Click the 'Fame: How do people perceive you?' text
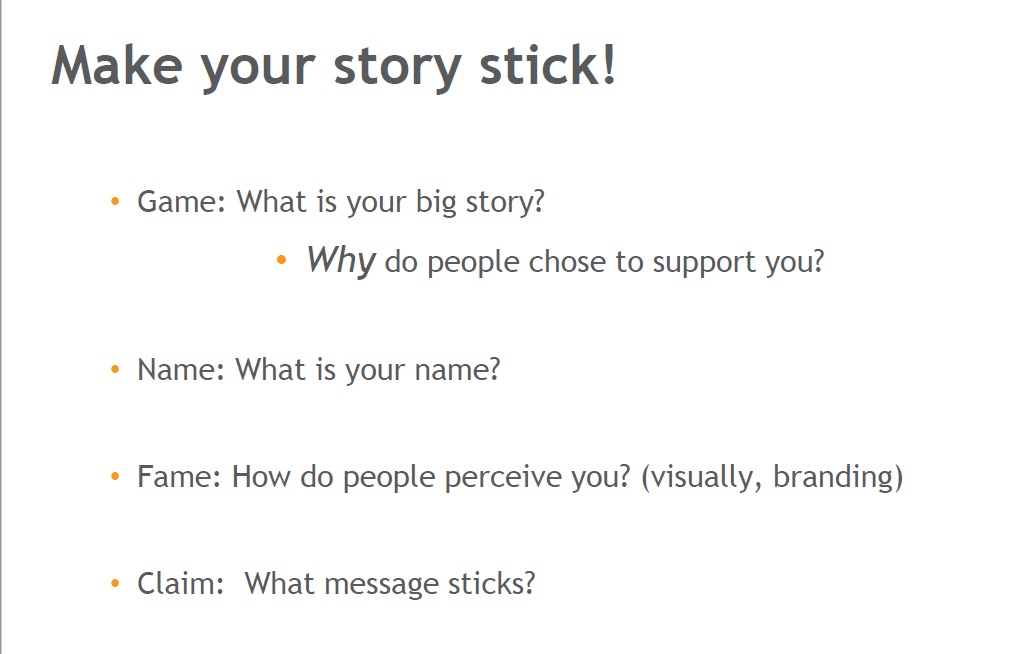Image resolution: width=1034 pixels, height=654 pixels. click(384, 477)
